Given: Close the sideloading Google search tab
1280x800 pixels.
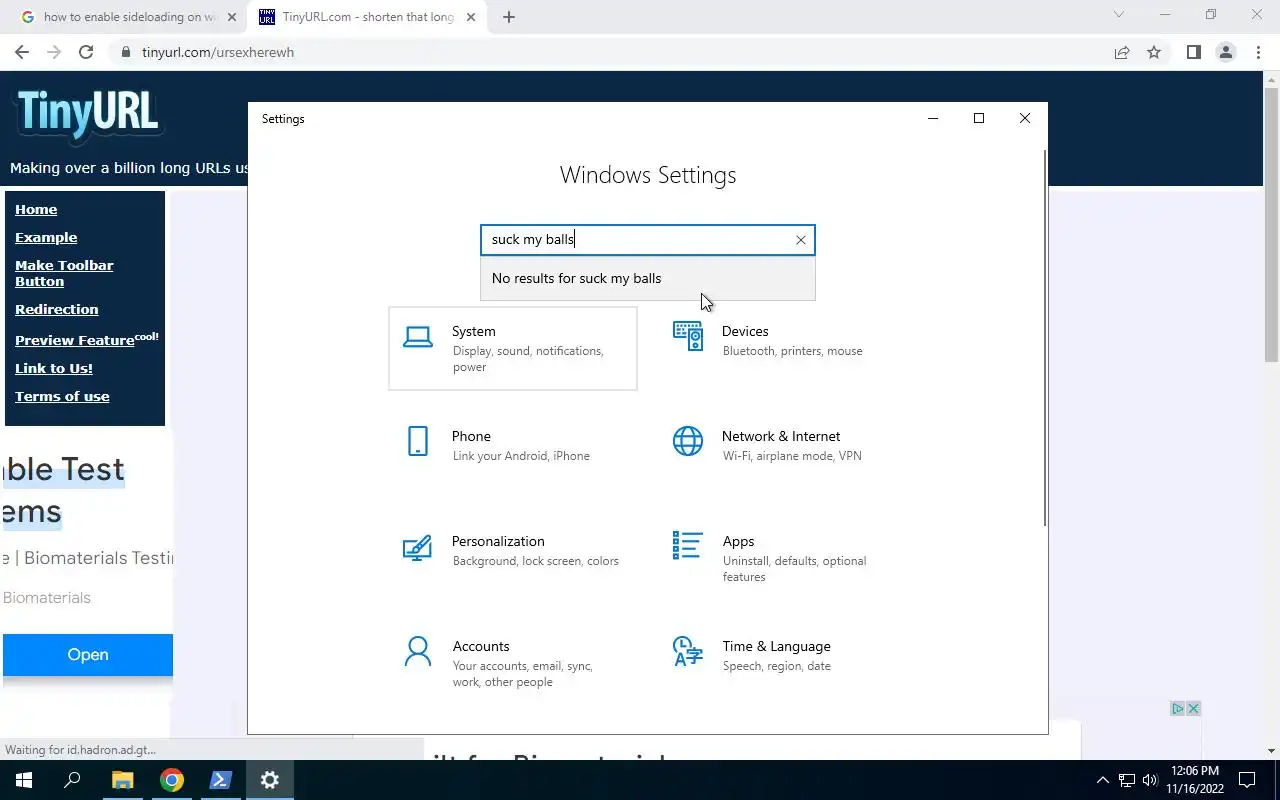Looking at the screenshot, I should point(232,17).
